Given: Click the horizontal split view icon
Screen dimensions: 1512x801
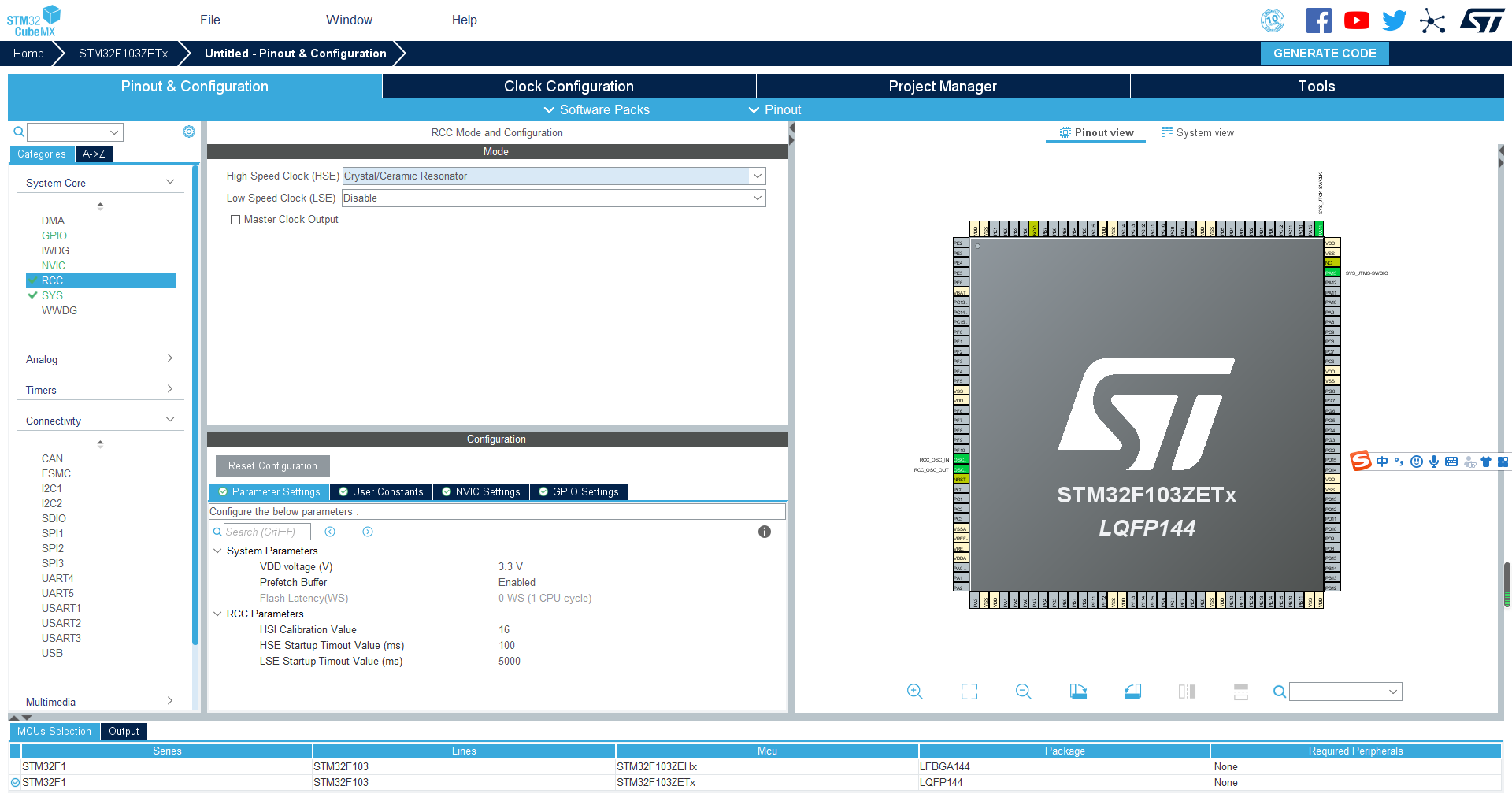Looking at the screenshot, I should point(1241,692).
